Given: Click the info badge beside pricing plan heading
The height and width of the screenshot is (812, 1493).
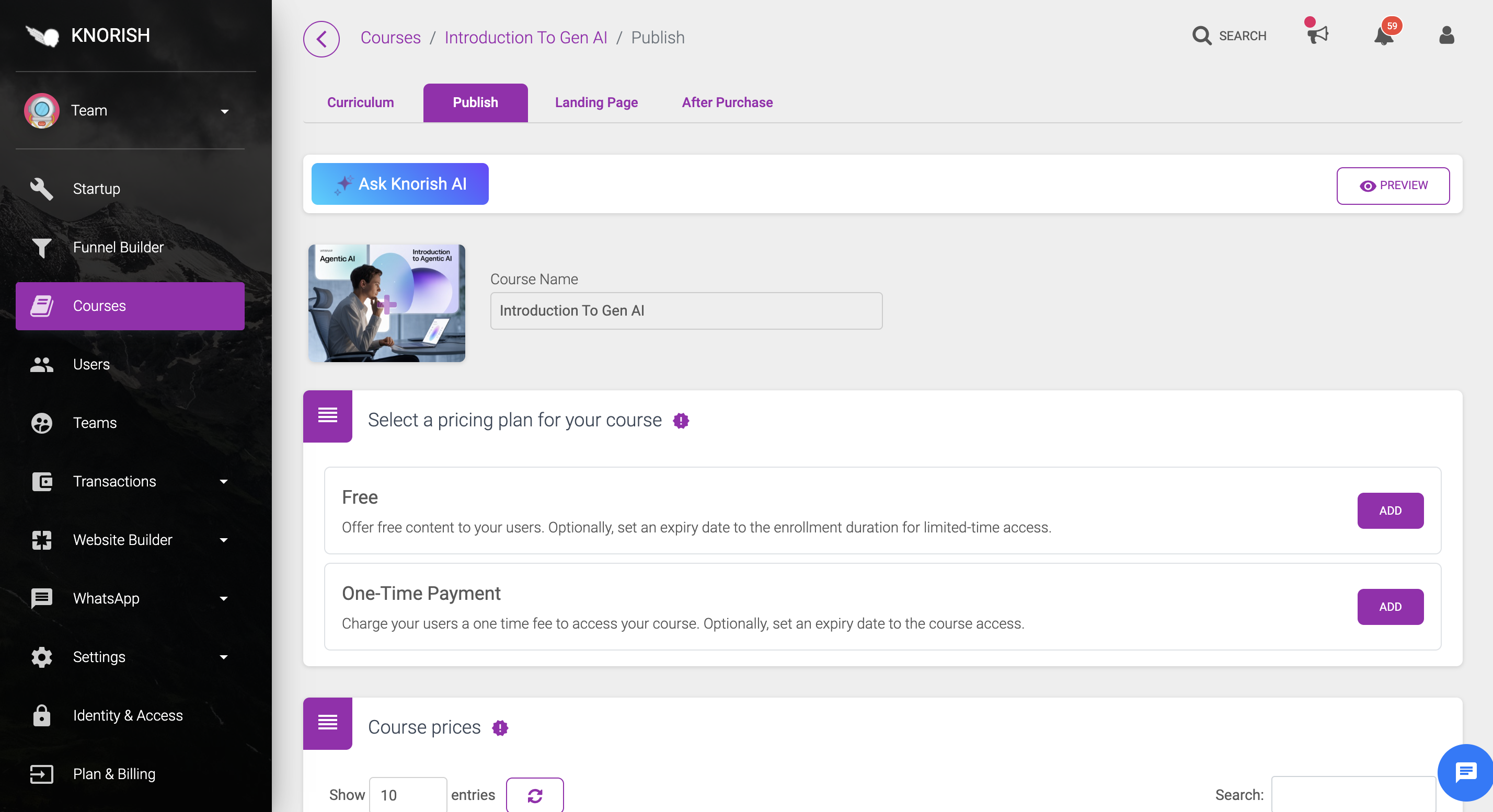Looking at the screenshot, I should point(681,421).
